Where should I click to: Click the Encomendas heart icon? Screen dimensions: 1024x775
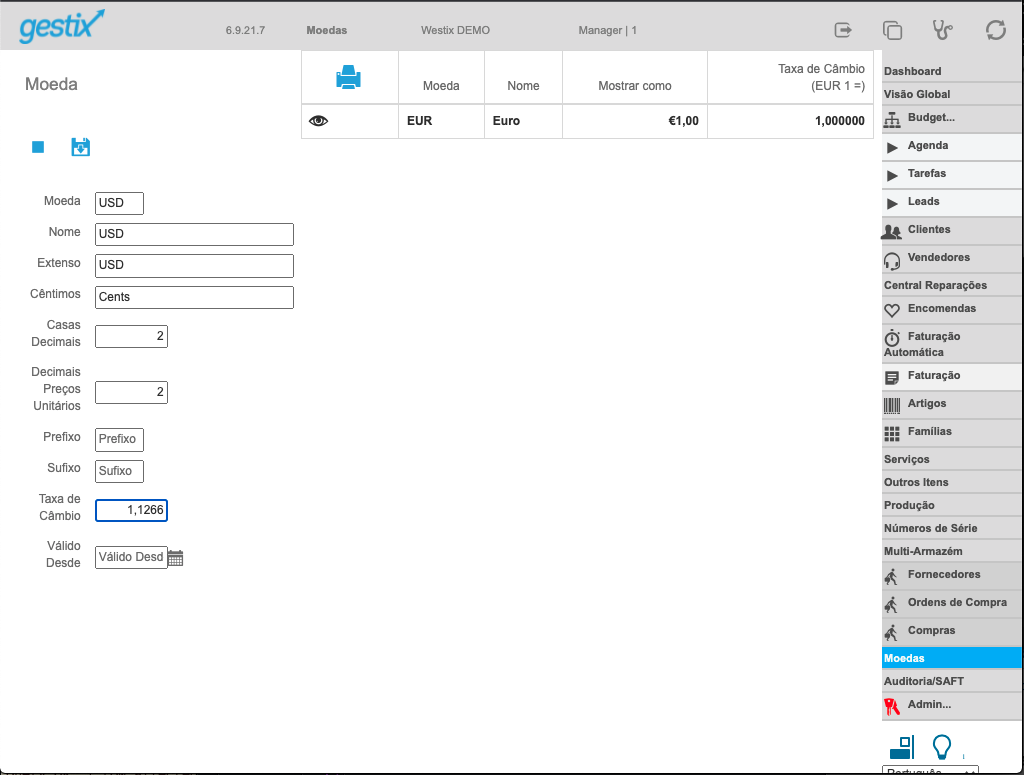[x=891, y=311]
